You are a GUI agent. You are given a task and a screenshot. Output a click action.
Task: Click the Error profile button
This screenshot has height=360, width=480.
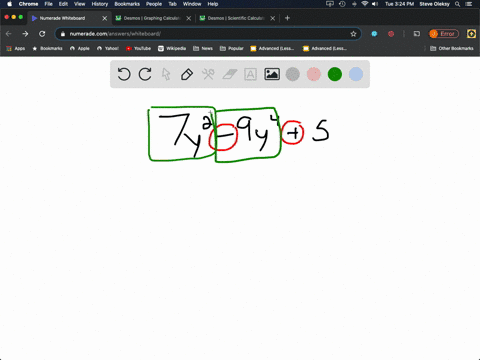pyautogui.click(x=444, y=34)
